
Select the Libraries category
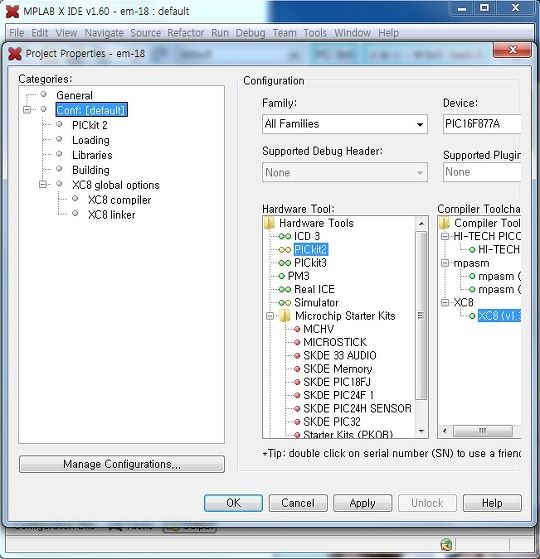(x=92, y=155)
